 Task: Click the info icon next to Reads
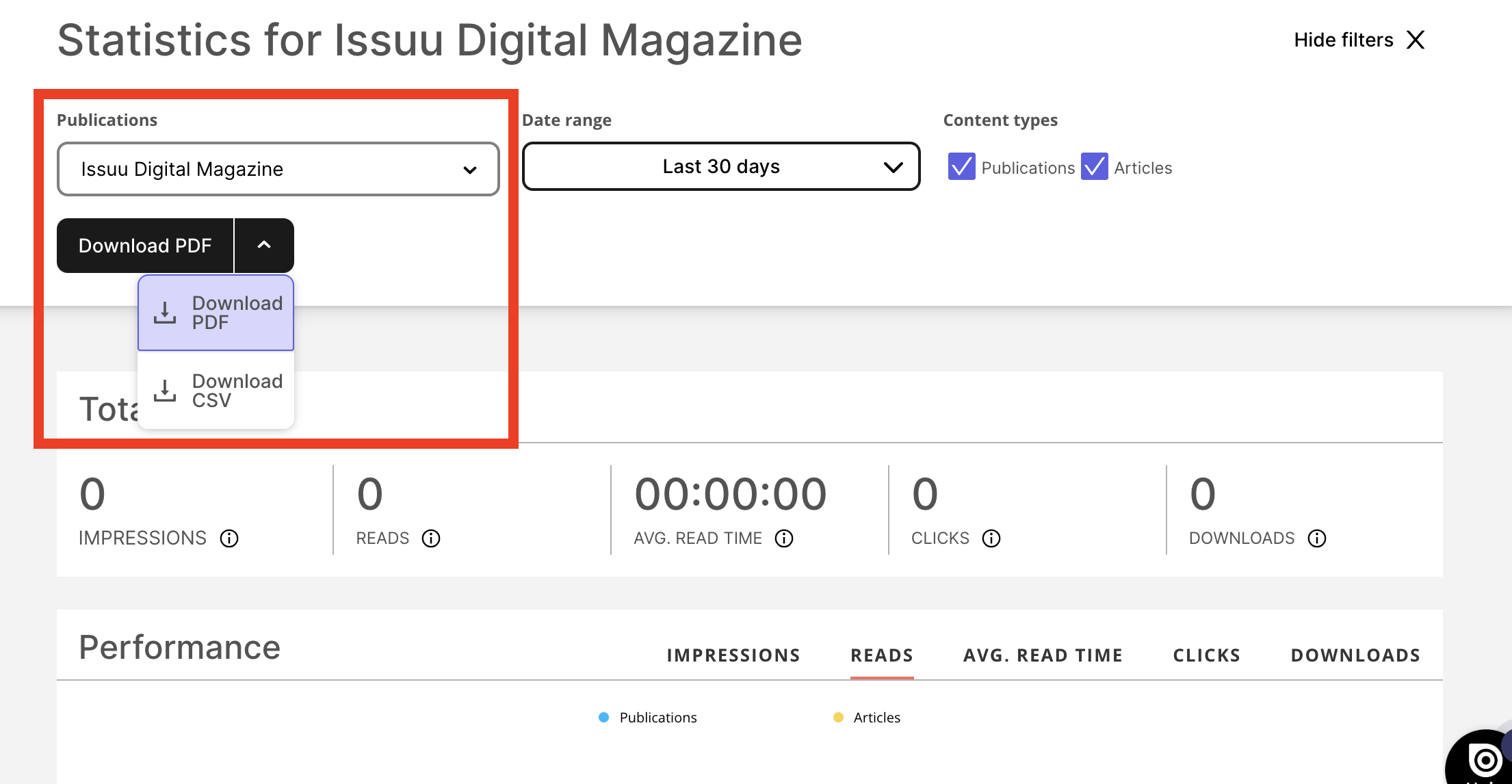coord(431,538)
